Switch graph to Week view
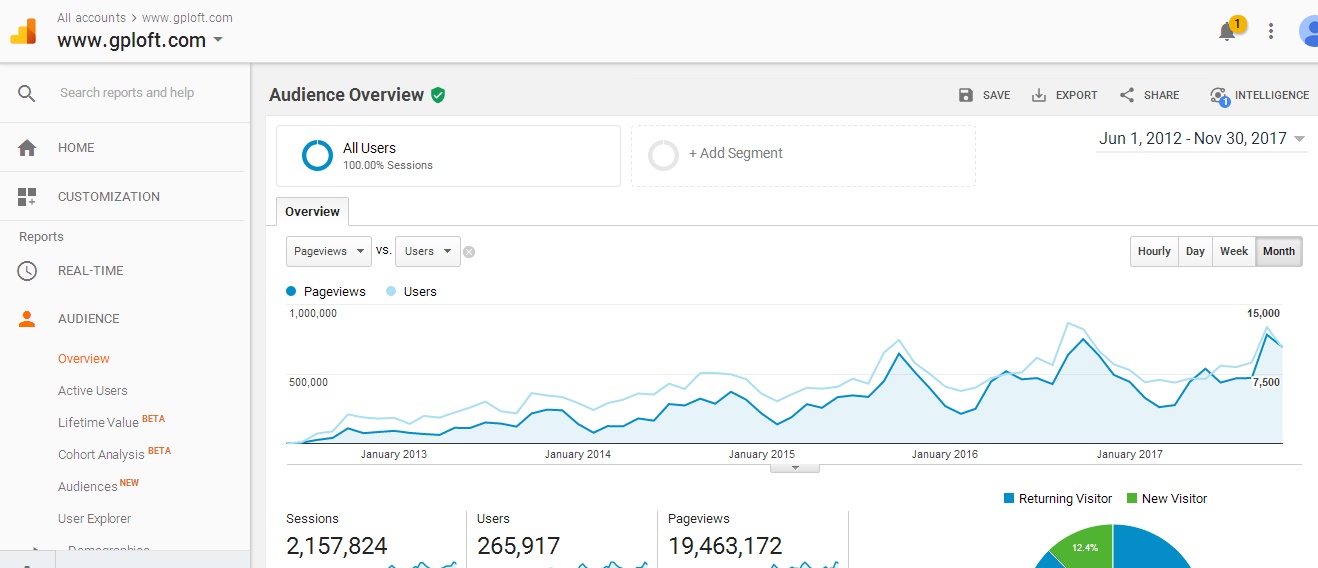Screen dimensions: 1318x568 click(1234, 252)
